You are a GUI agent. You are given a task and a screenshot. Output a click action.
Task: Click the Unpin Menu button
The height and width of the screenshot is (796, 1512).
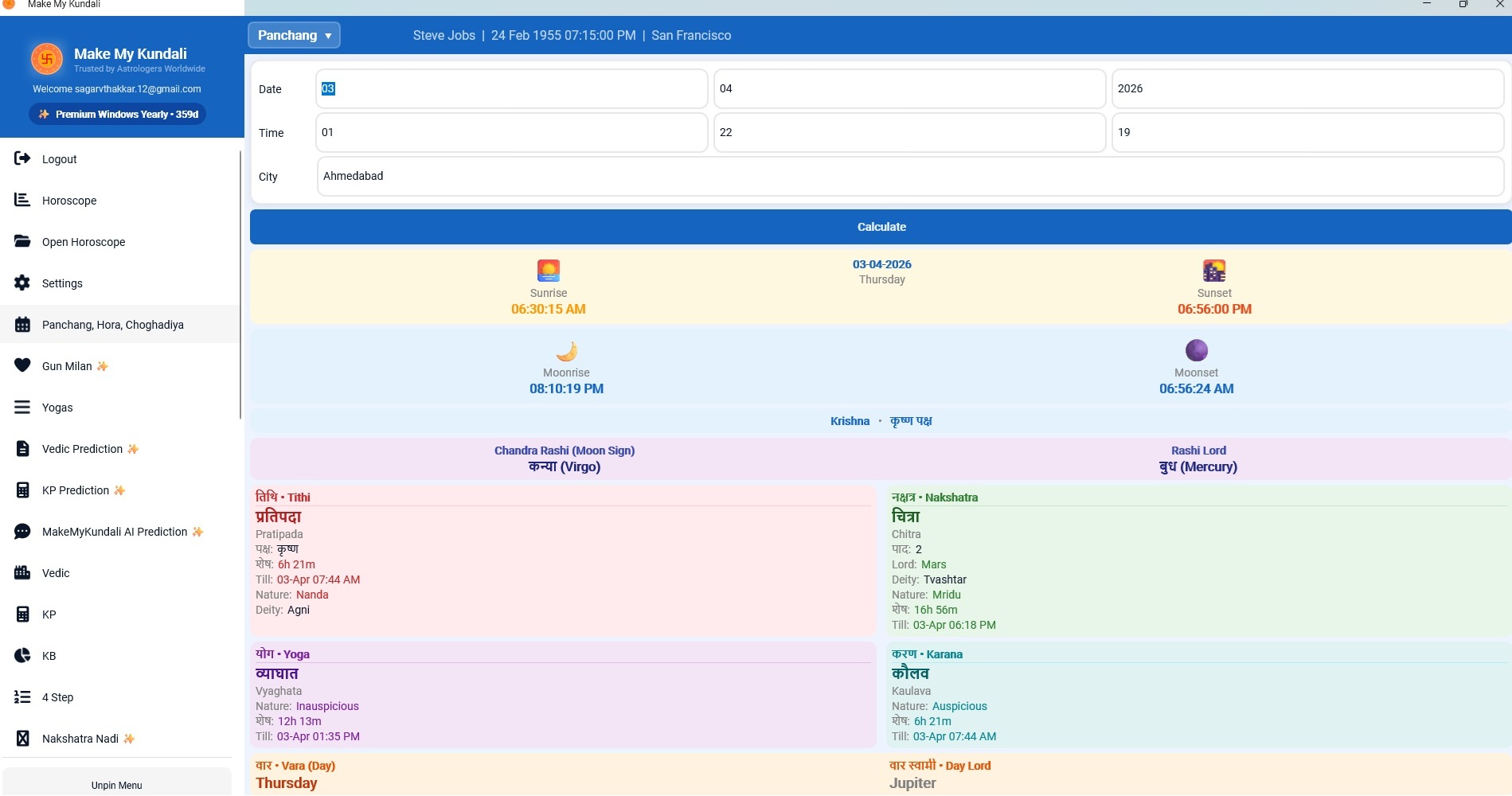117,784
